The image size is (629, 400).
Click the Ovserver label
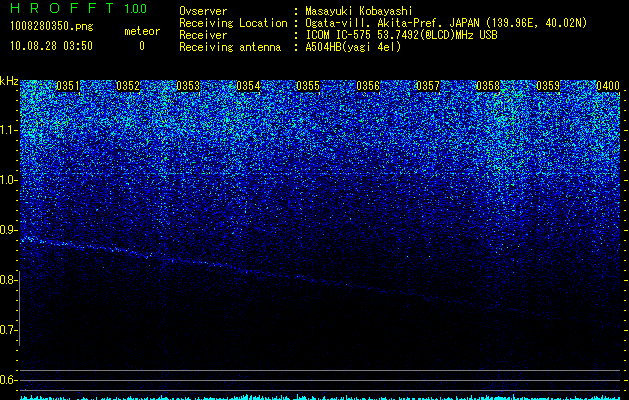[203, 11]
